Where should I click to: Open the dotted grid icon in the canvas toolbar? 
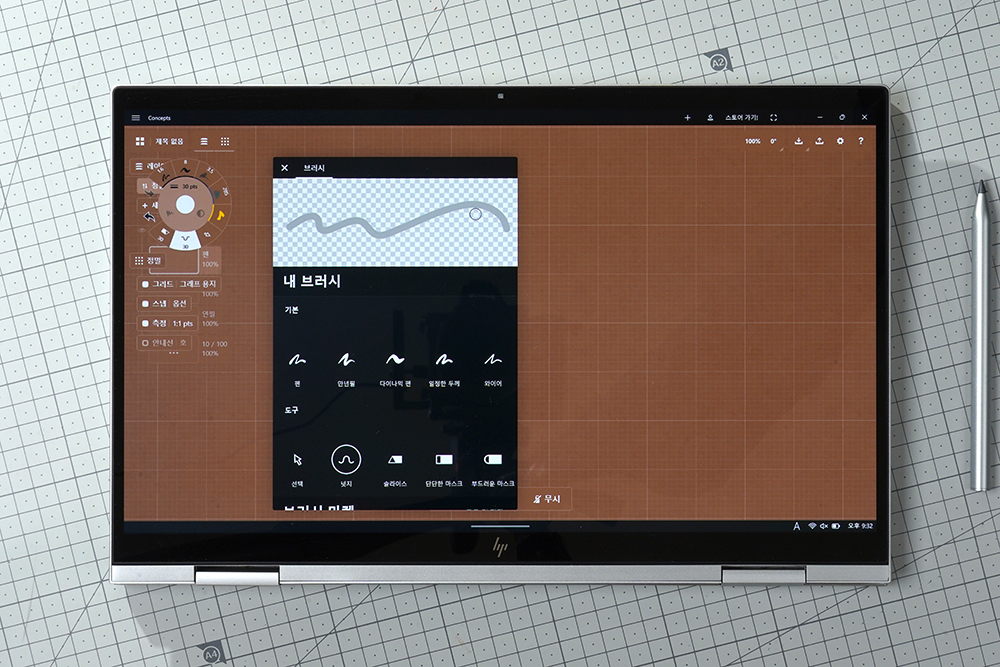pyautogui.click(x=224, y=141)
